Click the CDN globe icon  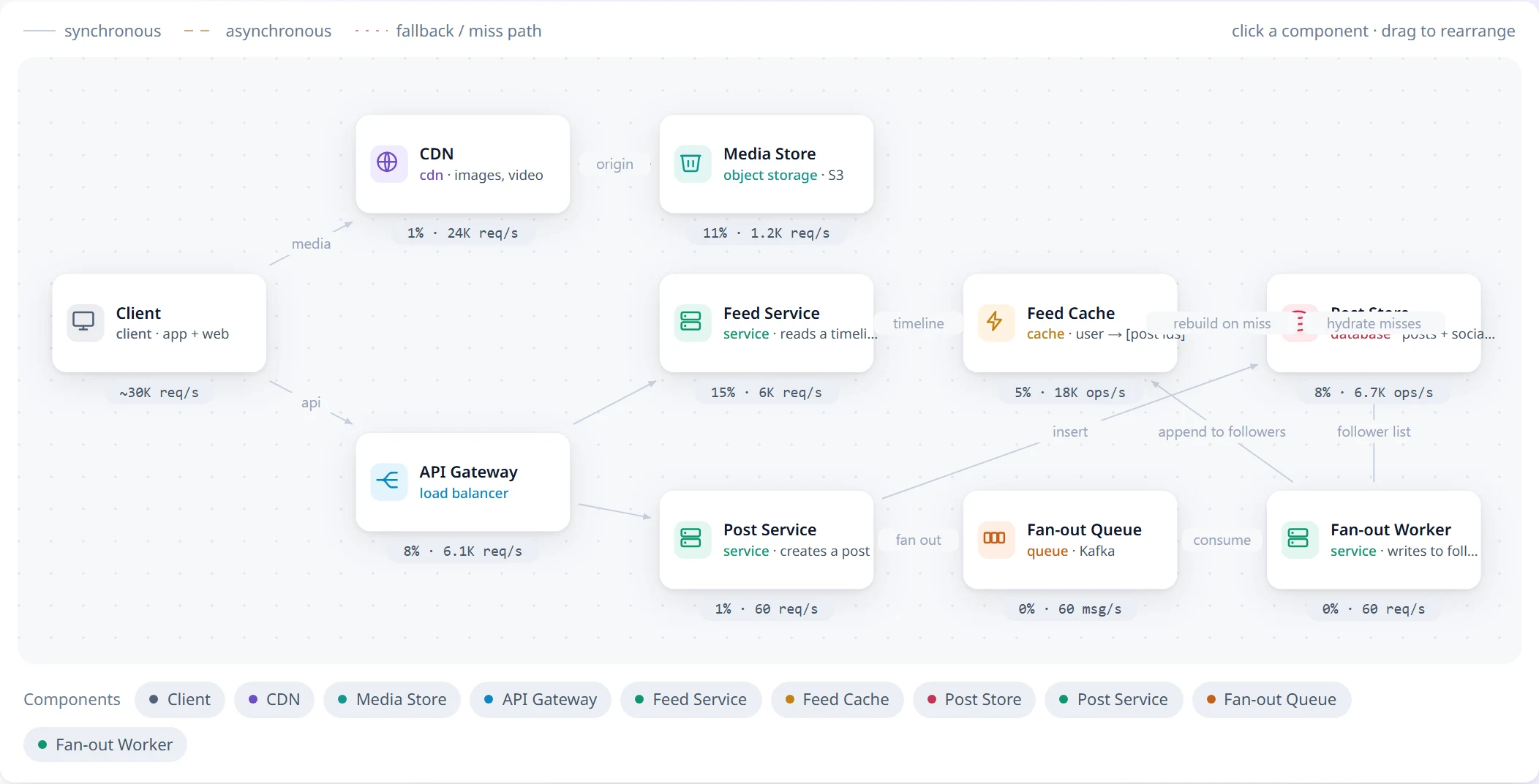pos(388,163)
